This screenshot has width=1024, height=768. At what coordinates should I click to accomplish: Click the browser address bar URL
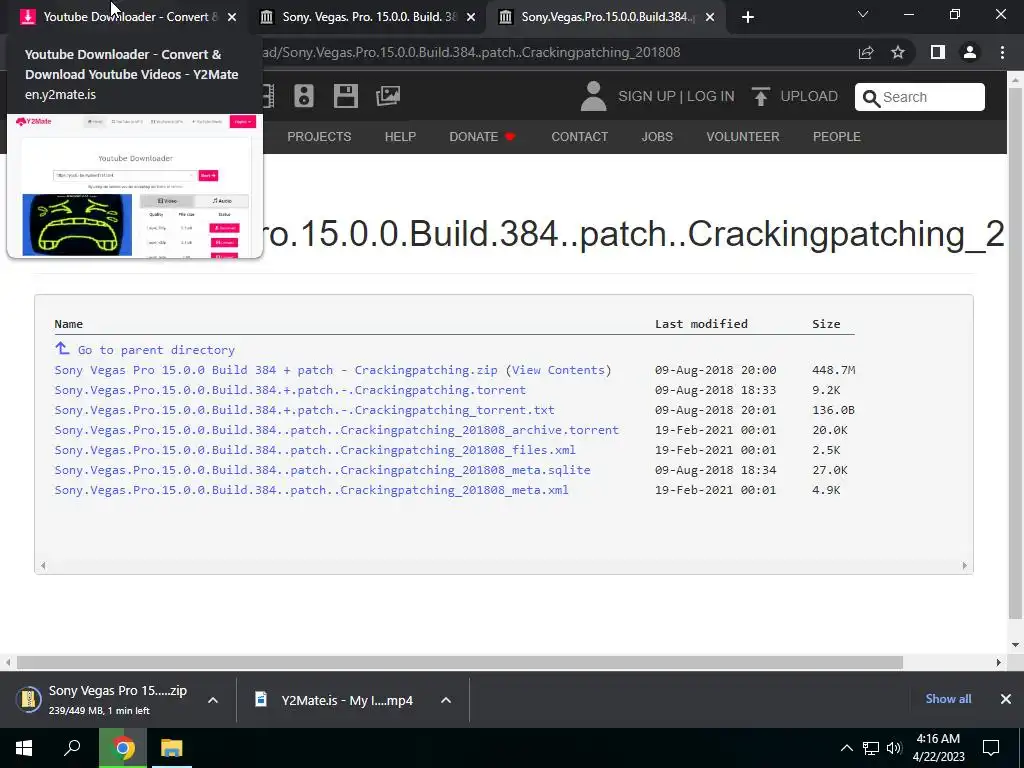(471, 52)
